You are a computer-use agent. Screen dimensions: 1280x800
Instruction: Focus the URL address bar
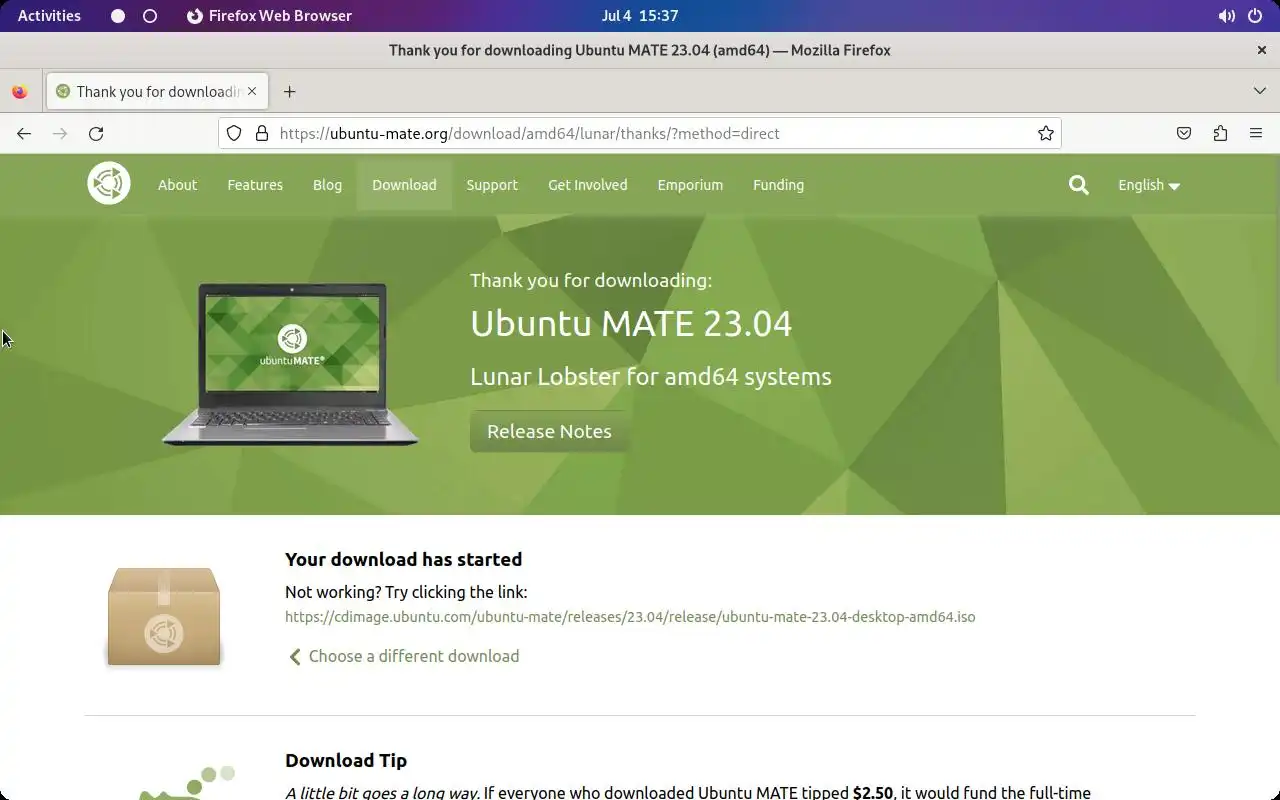640,133
